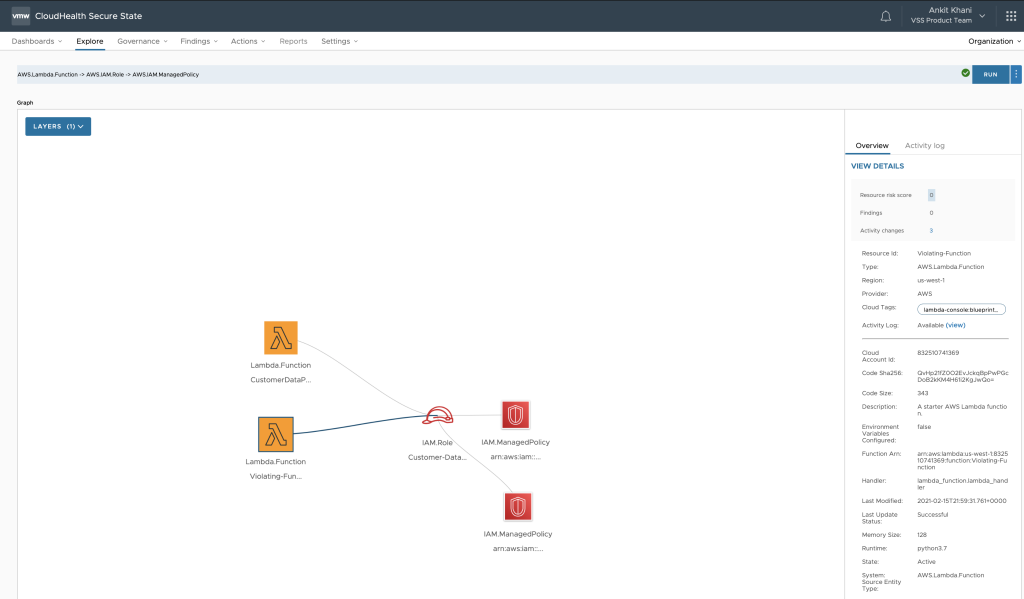The height and width of the screenshot is (599, 1024).
Task: Click the lambda_function handler value
Action: (x=962, y=484)
